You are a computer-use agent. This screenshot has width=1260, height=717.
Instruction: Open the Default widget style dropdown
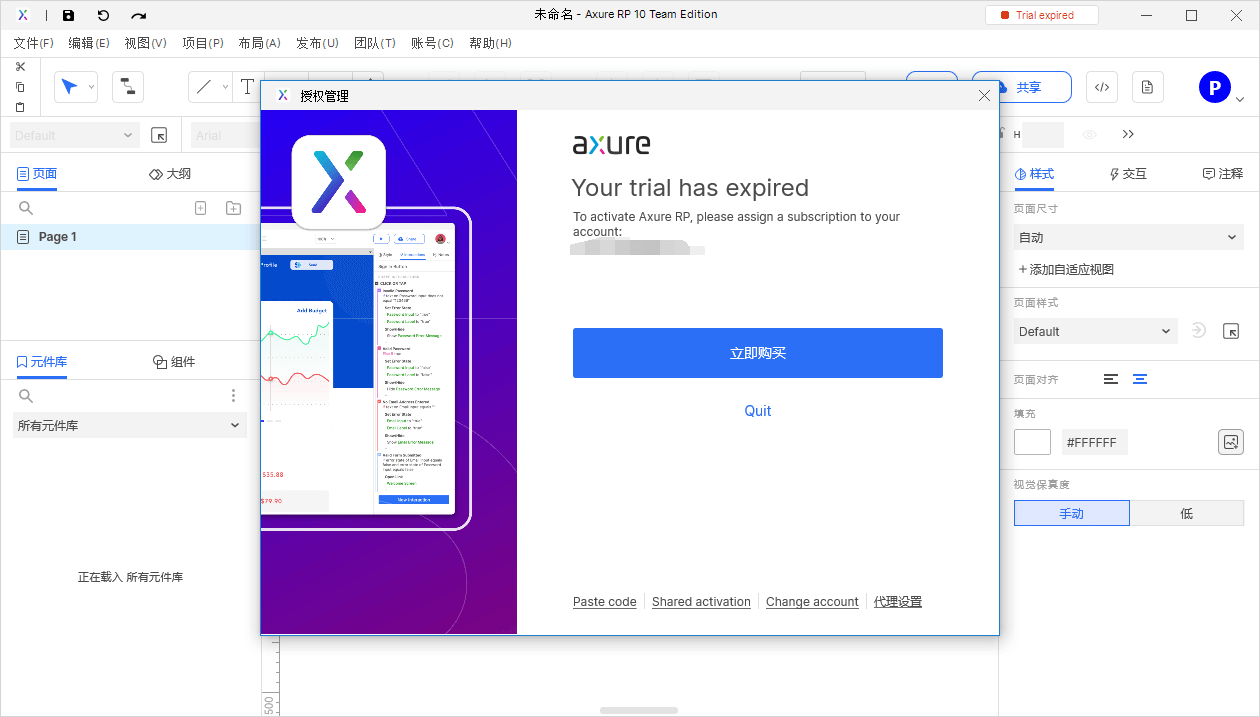[74, 135]
